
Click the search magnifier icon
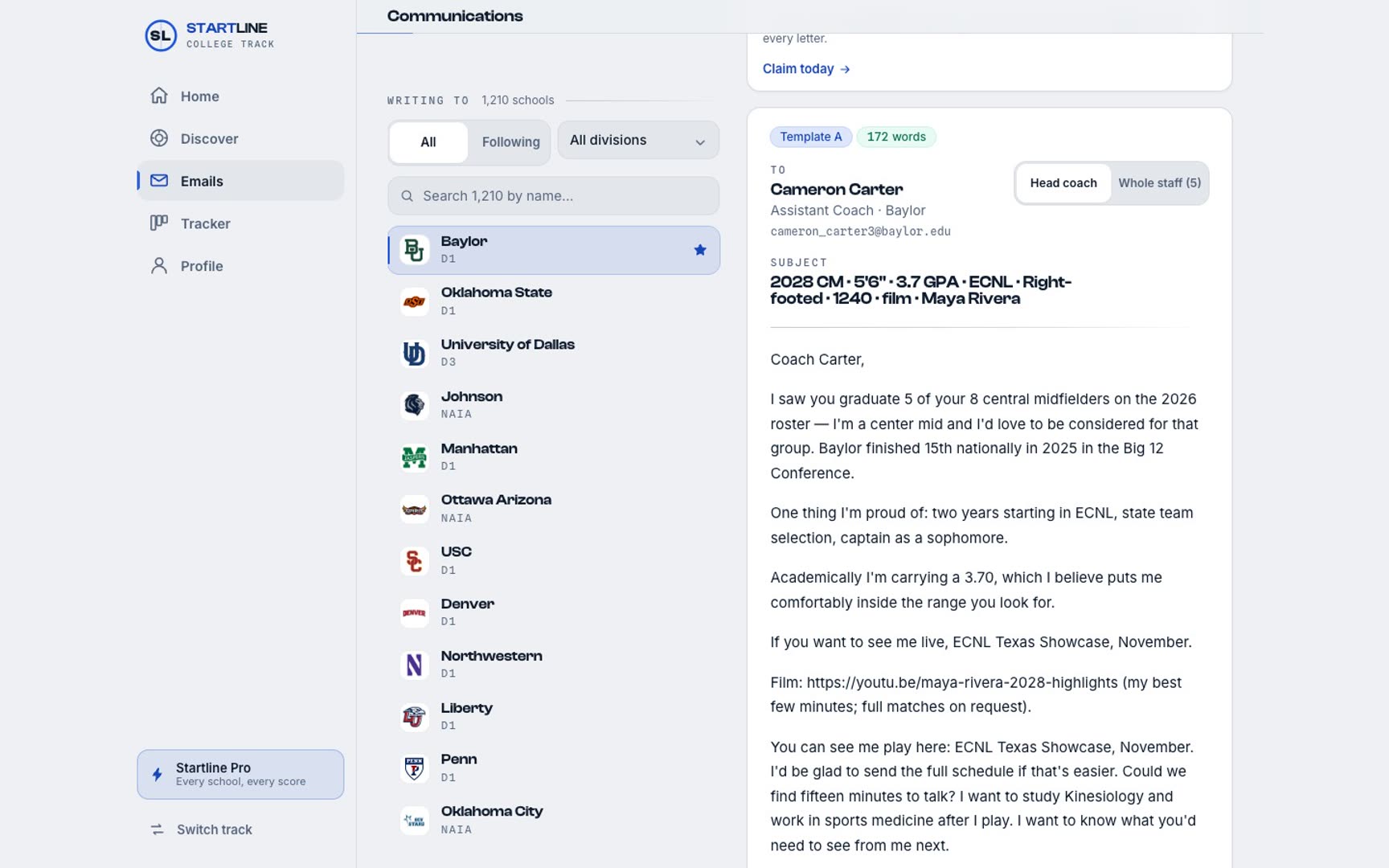point(408,196)
